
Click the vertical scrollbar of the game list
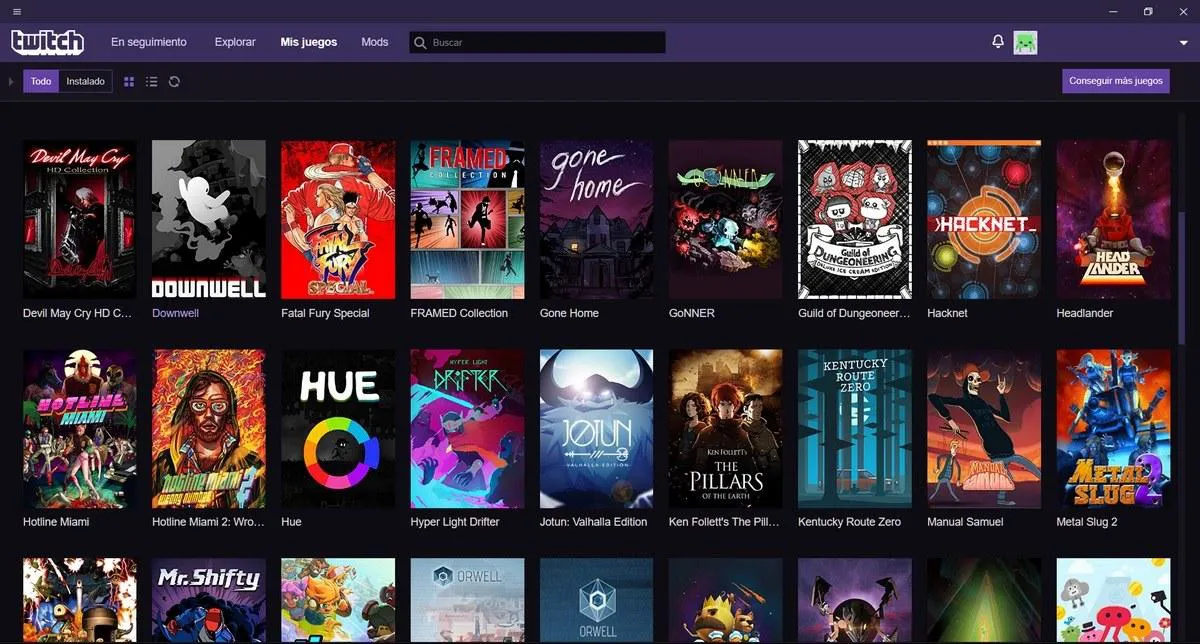click(x=1183, y=280)
